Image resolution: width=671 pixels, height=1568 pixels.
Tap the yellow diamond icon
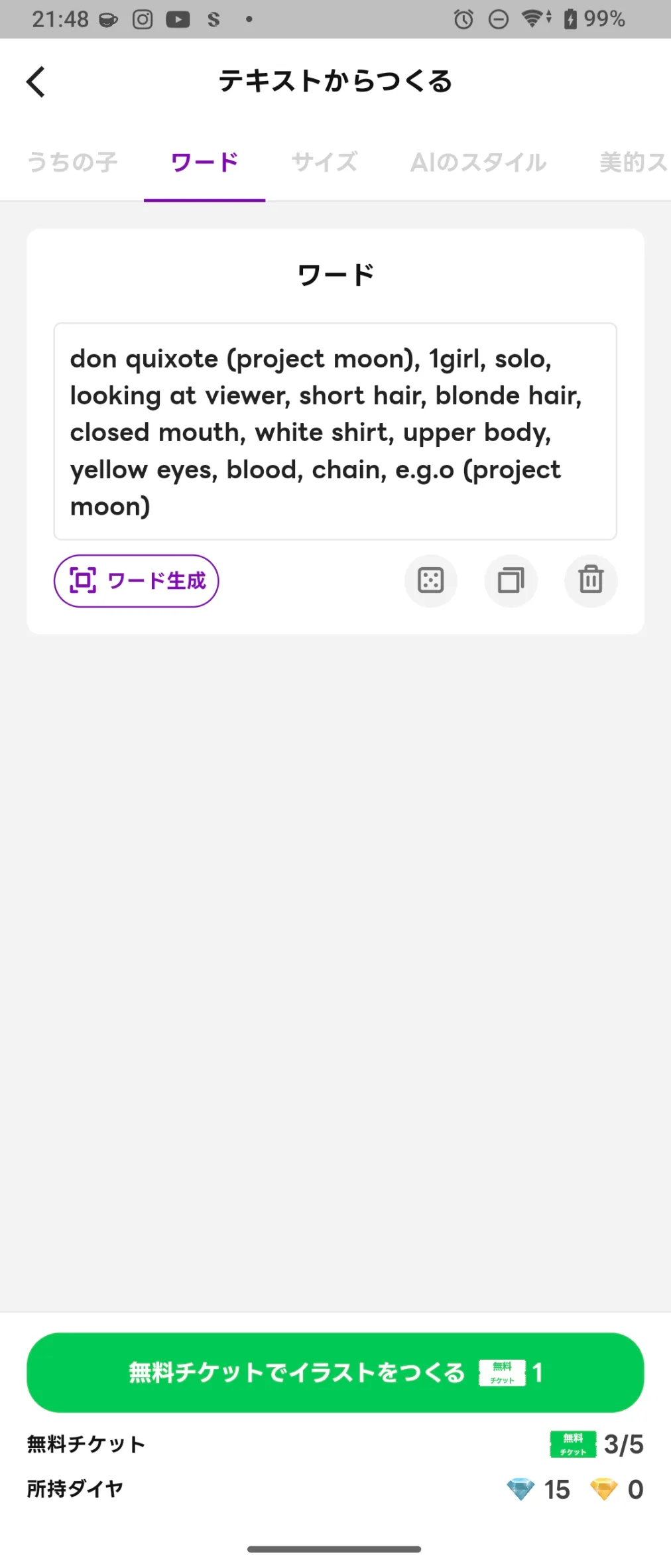tap(603, 1489)
